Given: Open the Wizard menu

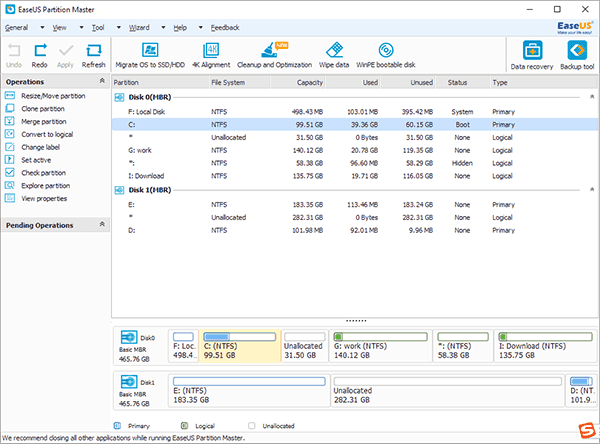Looking at the screenshot, I should pos(141,27).
